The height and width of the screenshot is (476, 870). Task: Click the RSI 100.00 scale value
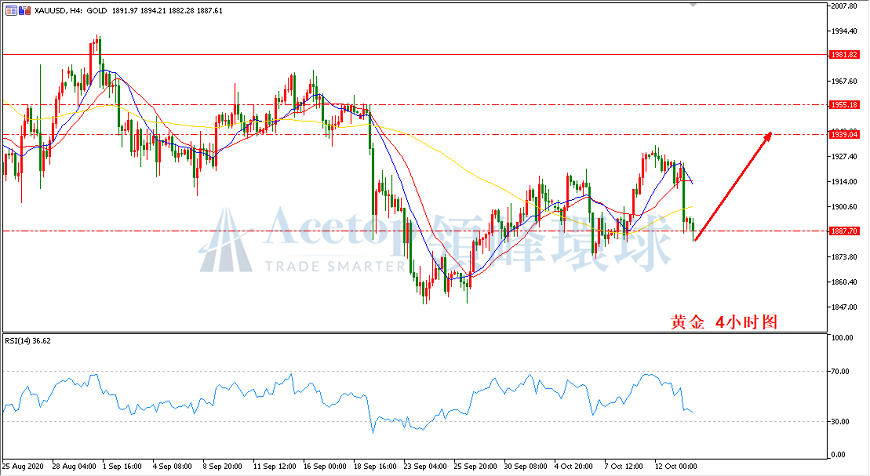tap(842, 337)
